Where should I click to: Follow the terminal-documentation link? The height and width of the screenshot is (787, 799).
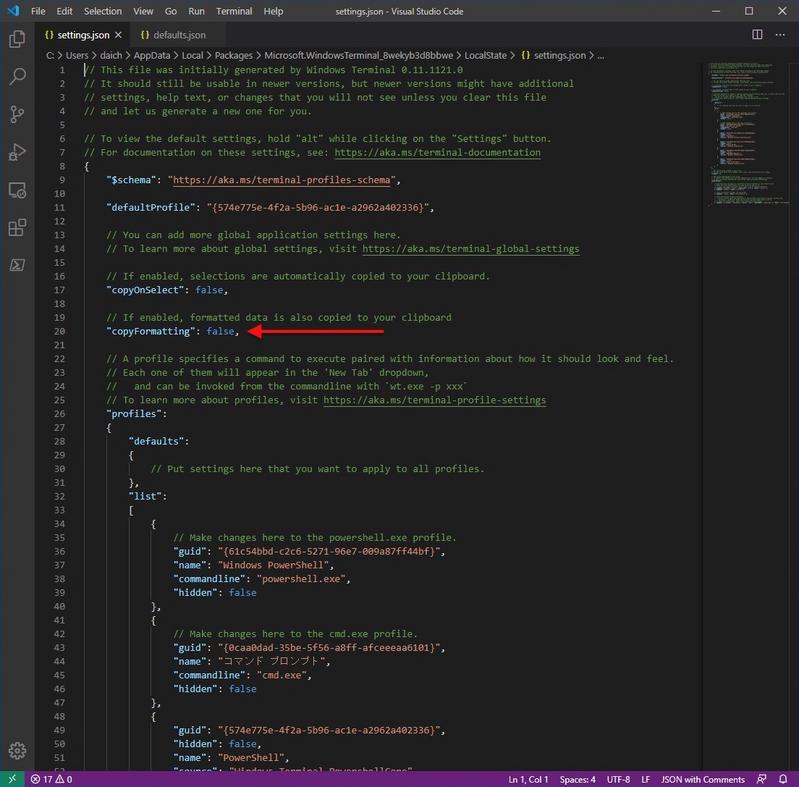pos(437,152)
